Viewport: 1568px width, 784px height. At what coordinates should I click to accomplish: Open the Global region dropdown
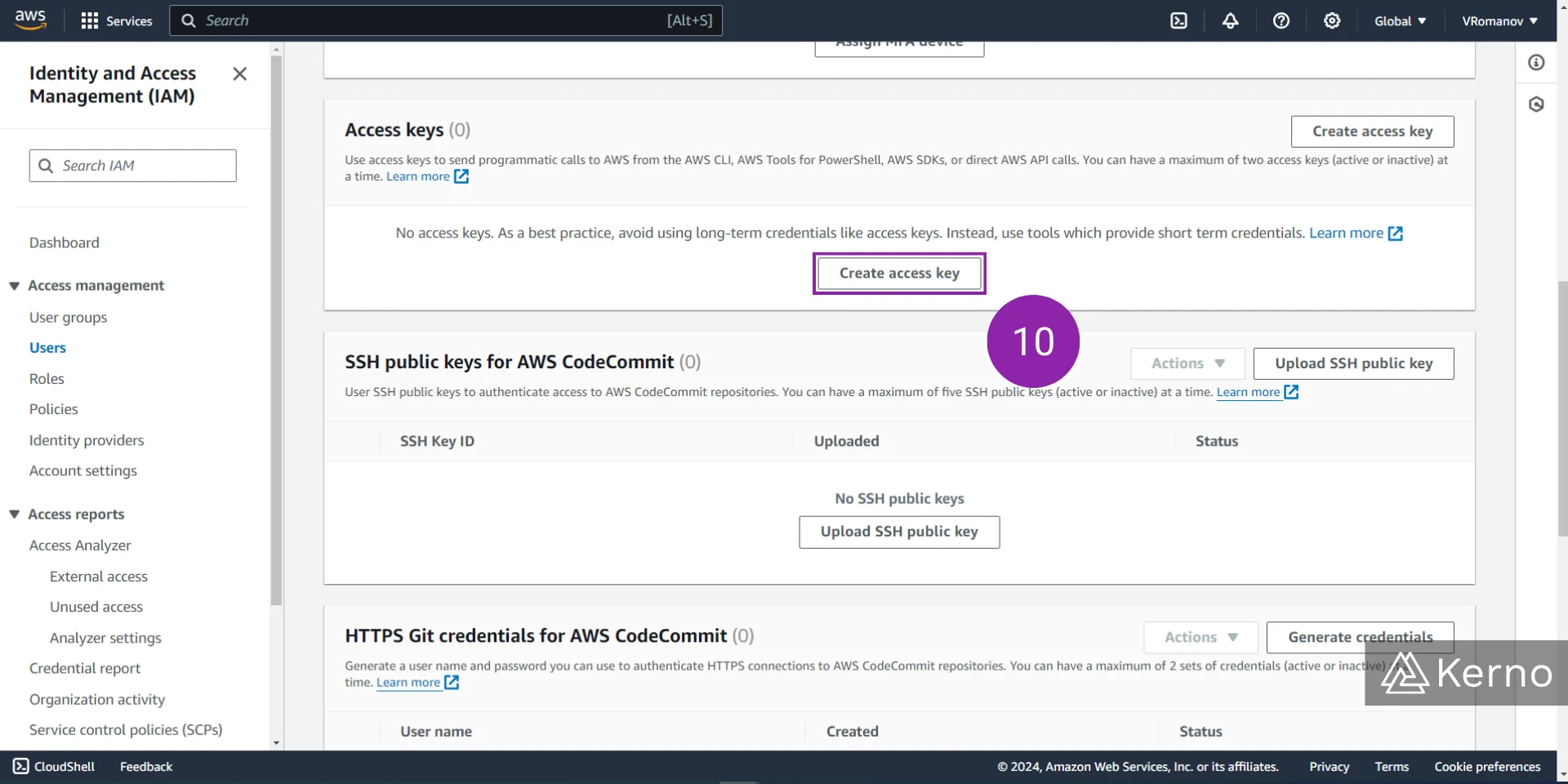(x=1400, y=21)
